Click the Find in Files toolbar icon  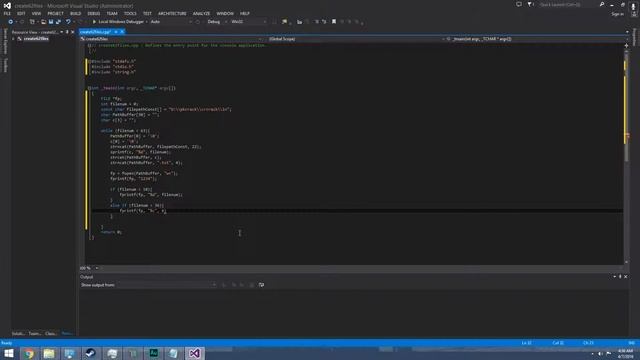[284, 22]
